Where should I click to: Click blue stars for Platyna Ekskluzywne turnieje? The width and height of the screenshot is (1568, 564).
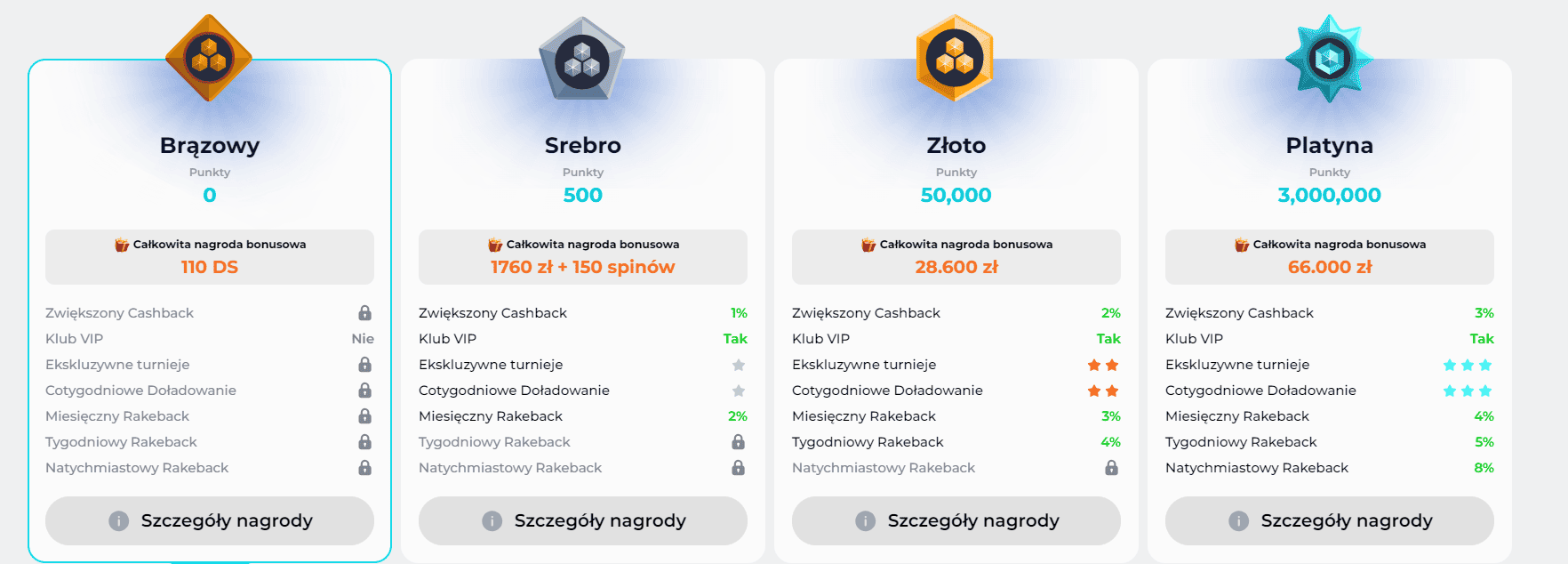[x=1468, y=365]
